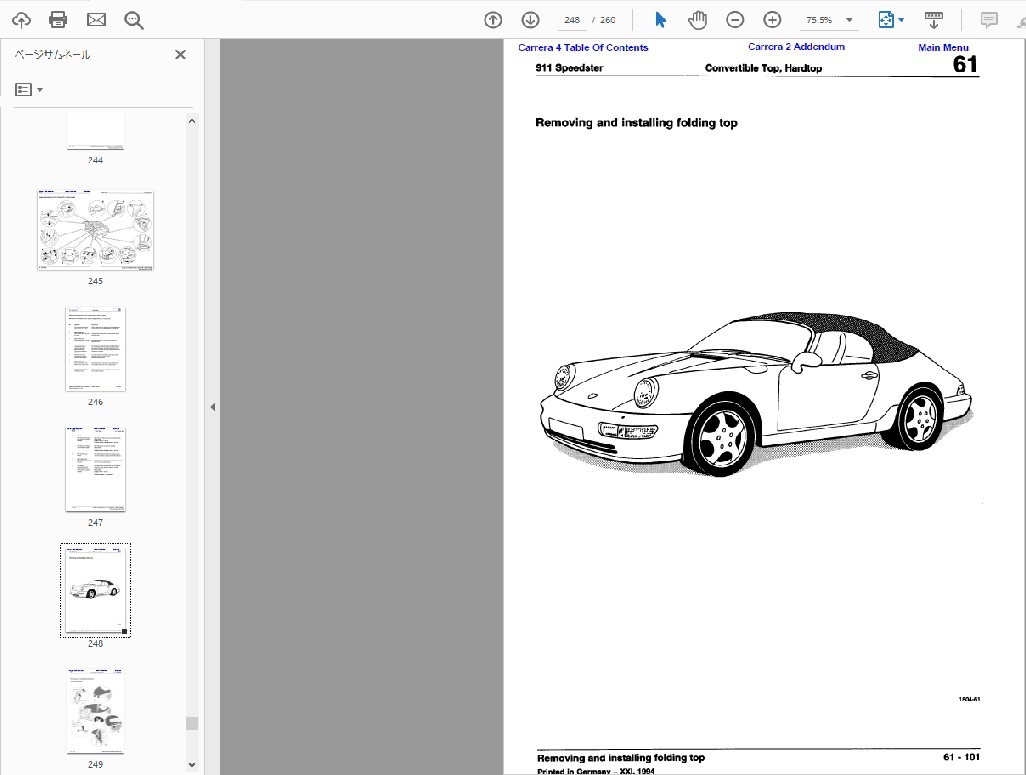Image resolution: width=1026 pixels, height=775 pixels.
Task: Select page 244 thumbnail
Action: click(x=96, y=131)
